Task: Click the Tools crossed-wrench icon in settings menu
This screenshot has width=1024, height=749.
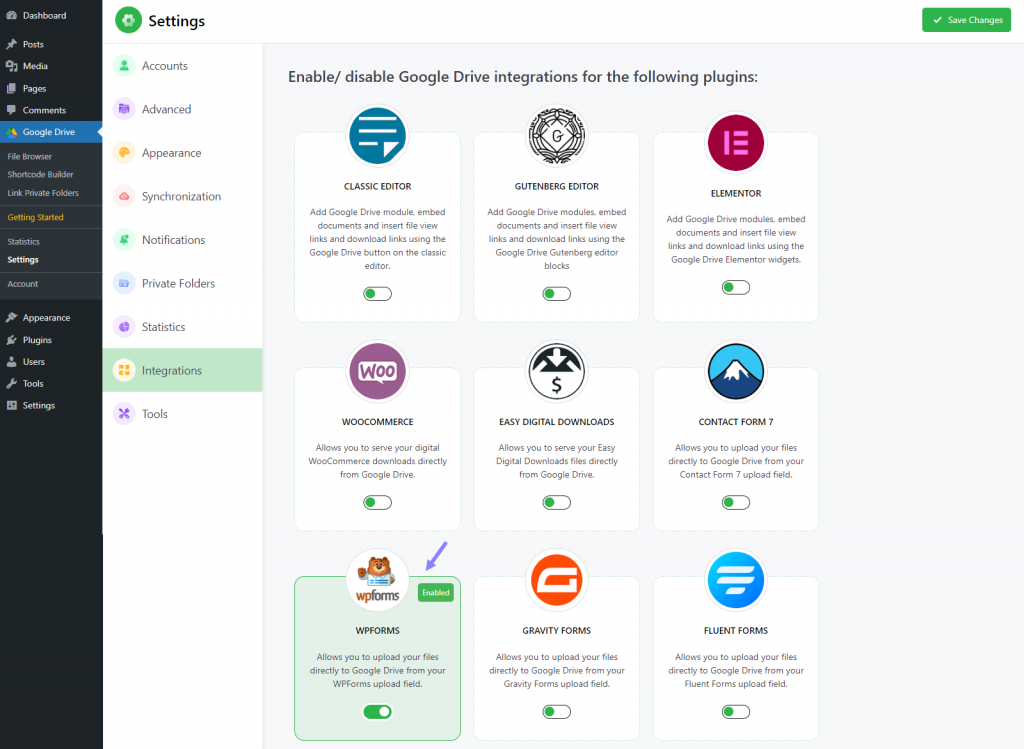Action: pyautogui.click(x=124, y=413)
